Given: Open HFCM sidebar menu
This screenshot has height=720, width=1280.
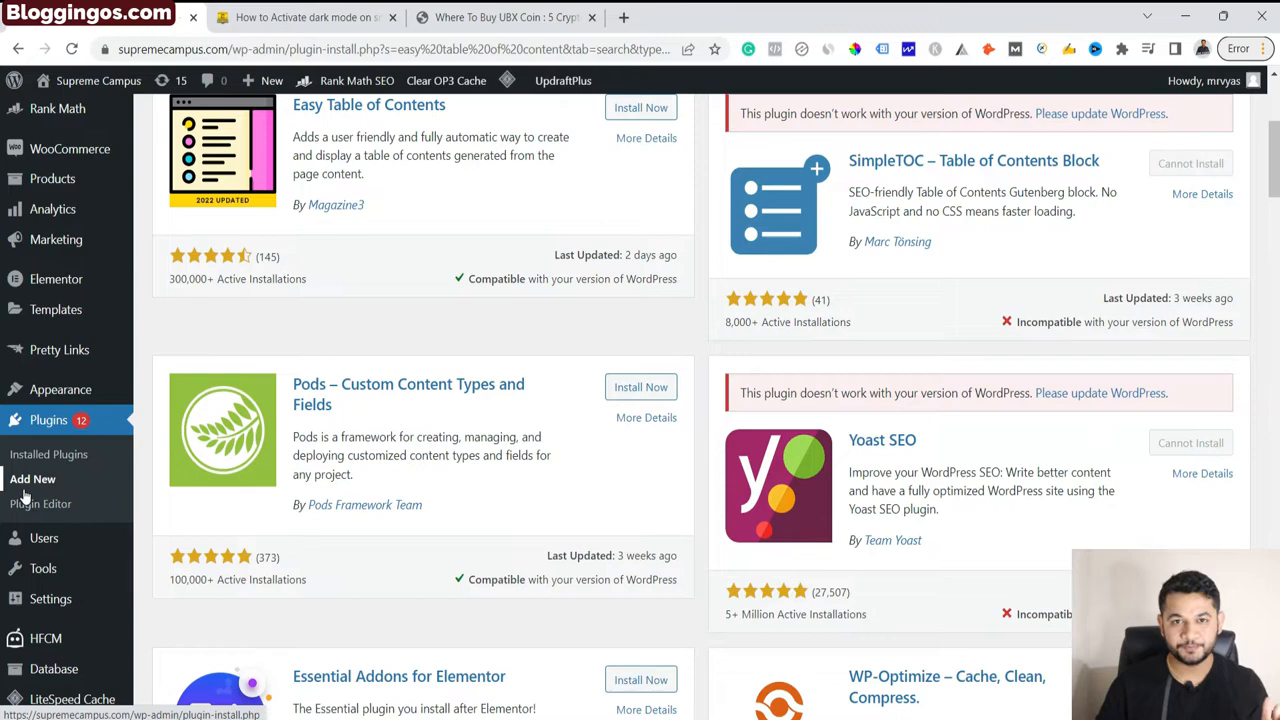Looking at the screenshot, I should coord(45,638).
